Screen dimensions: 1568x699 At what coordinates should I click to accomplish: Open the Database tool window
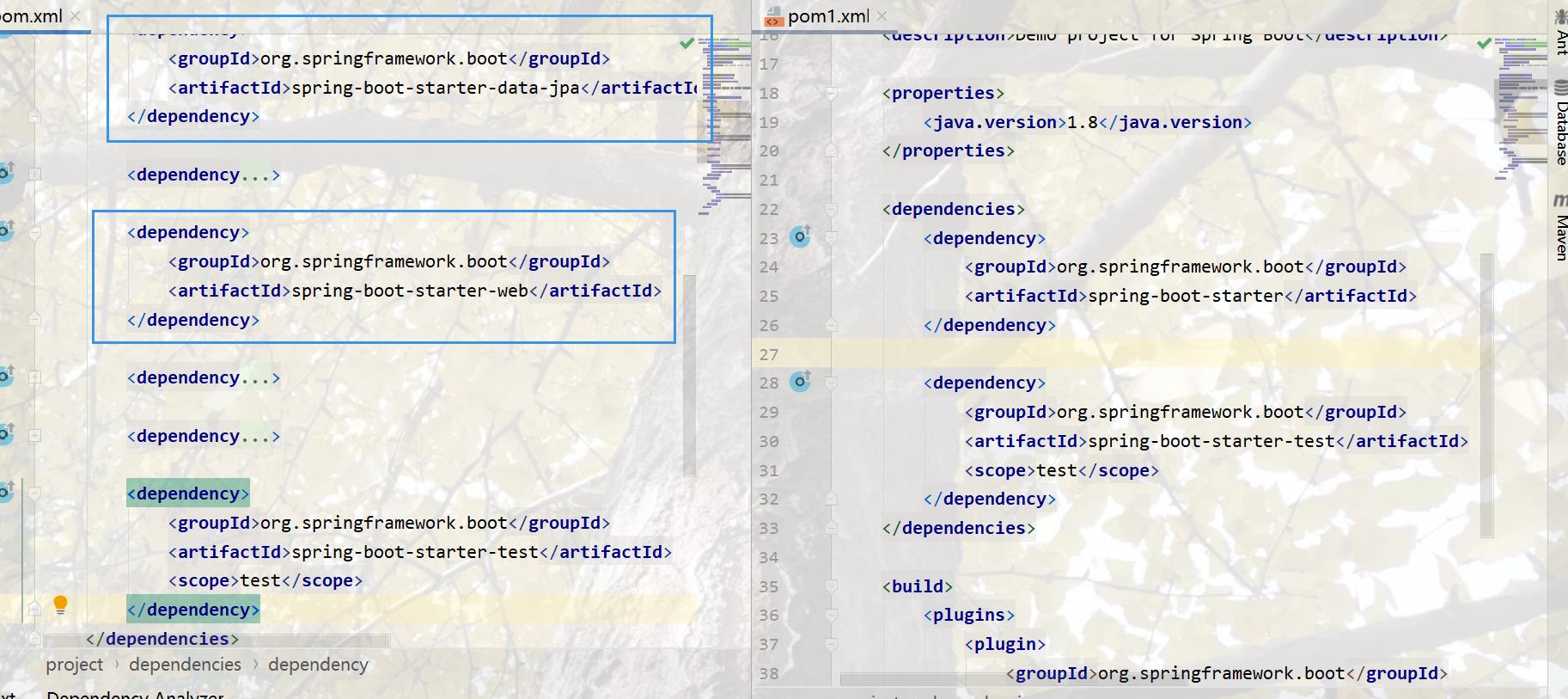pyautogui.click(x=1560, y=122)
